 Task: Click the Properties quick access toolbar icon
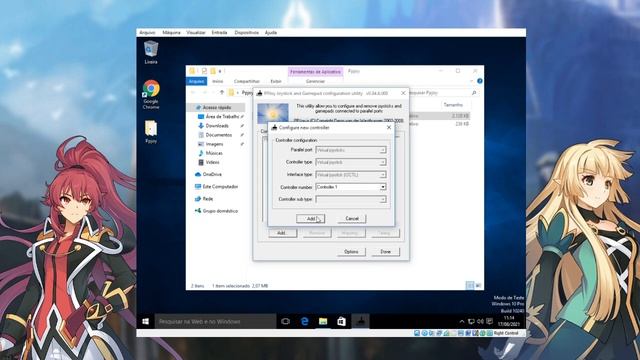click(204, 71)
